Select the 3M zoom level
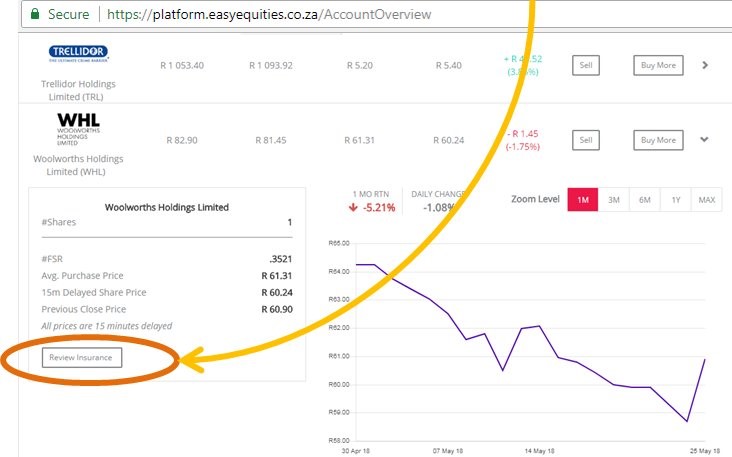 [x=614, y=200]
